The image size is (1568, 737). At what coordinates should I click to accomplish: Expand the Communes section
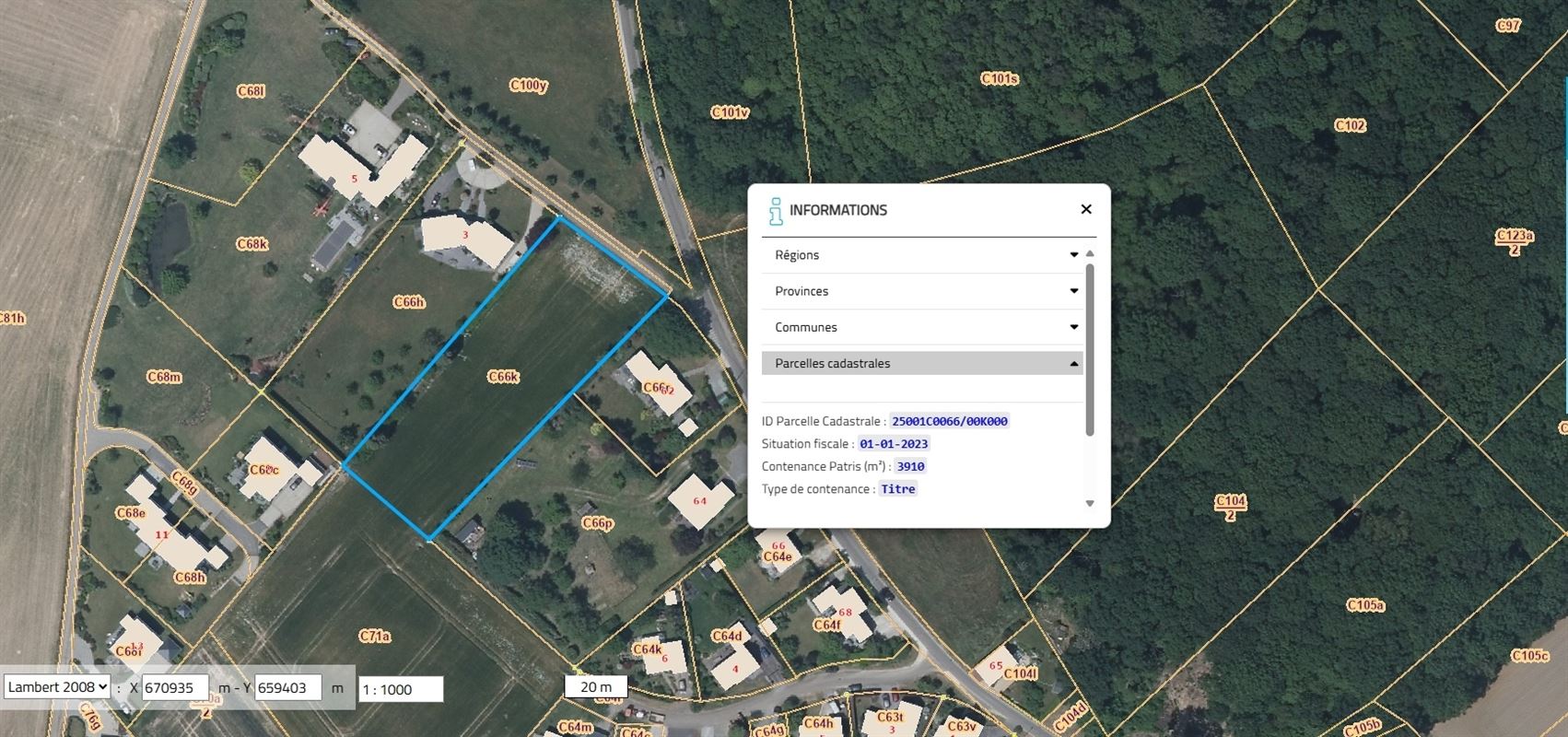tap(922, 327)
